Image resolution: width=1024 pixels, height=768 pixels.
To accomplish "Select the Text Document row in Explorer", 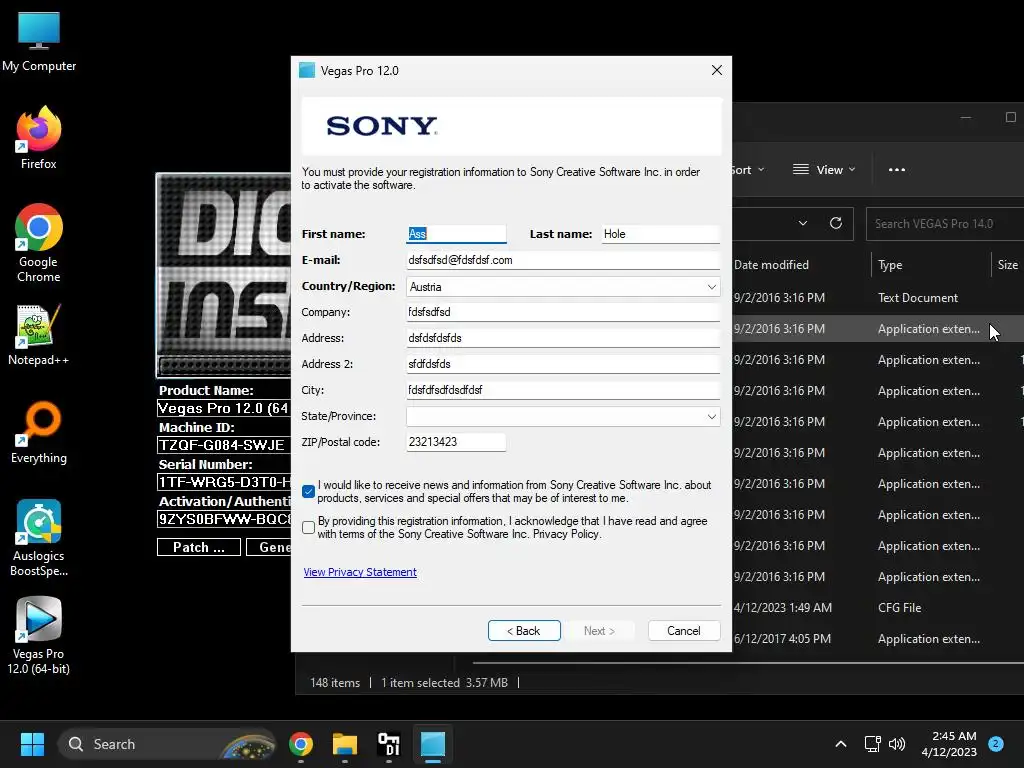I will pos(878,298).
